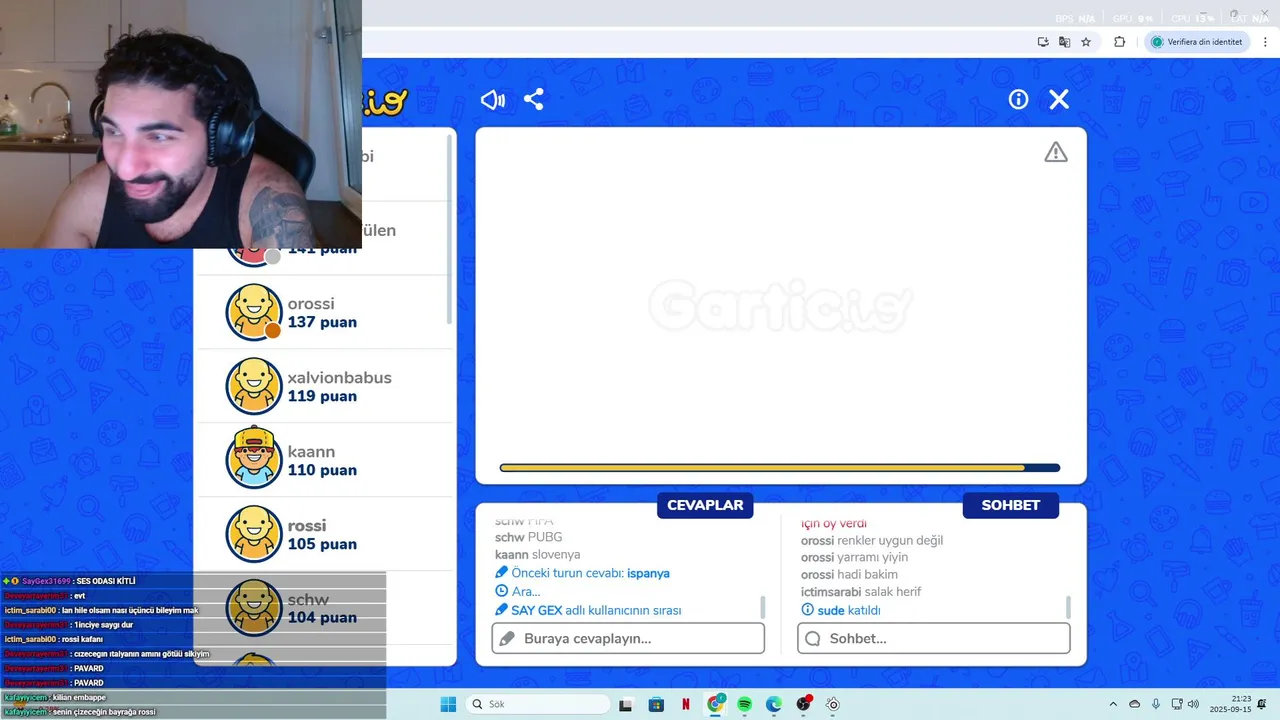The height and width of the screenshot is (720, 1280).
Task: Click the streamer webcam overlay
Action: click(181, 124)
